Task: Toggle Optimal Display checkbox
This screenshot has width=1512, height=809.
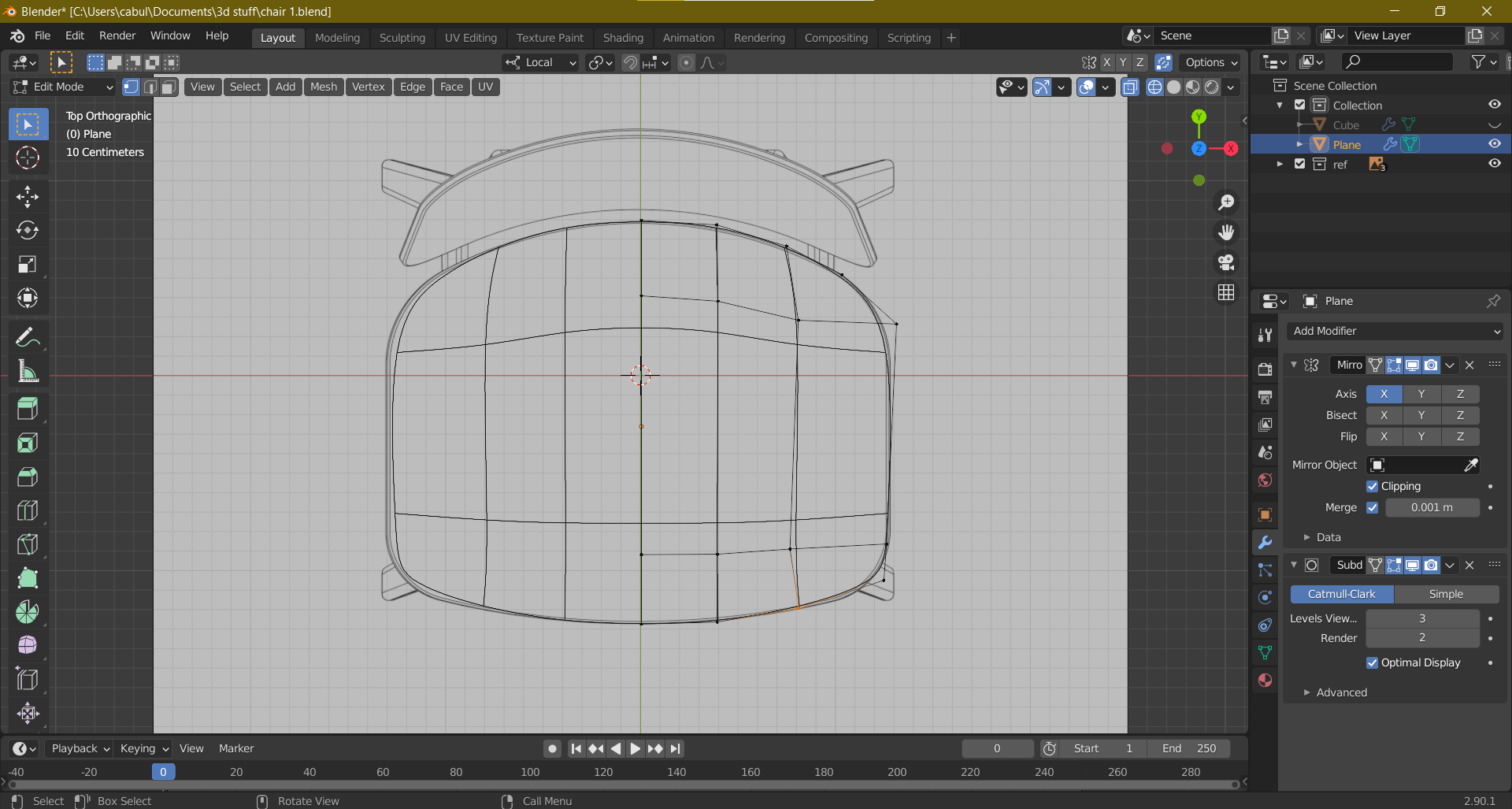Action: tap(1372, 663)
